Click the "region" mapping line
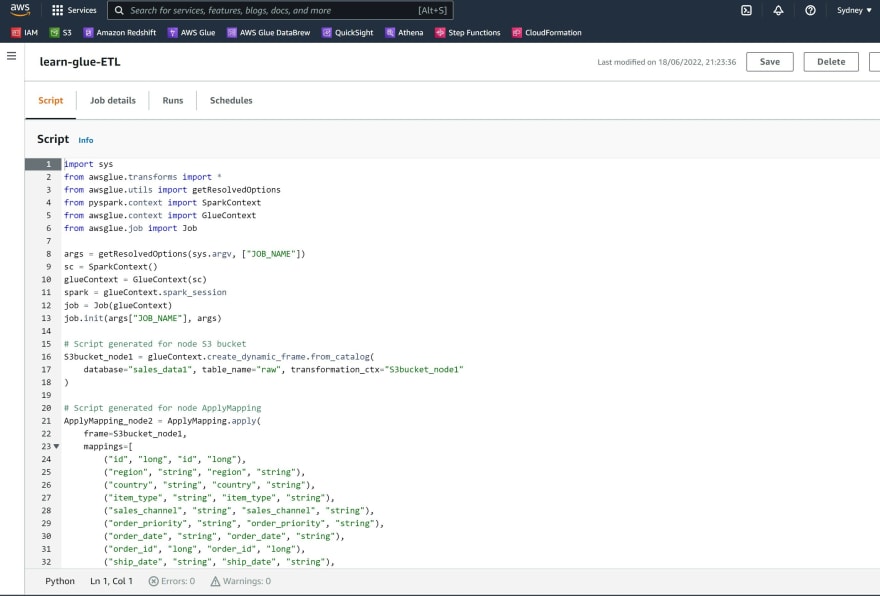The width and height of the screenshot is (880, 596). pos(204,472)
